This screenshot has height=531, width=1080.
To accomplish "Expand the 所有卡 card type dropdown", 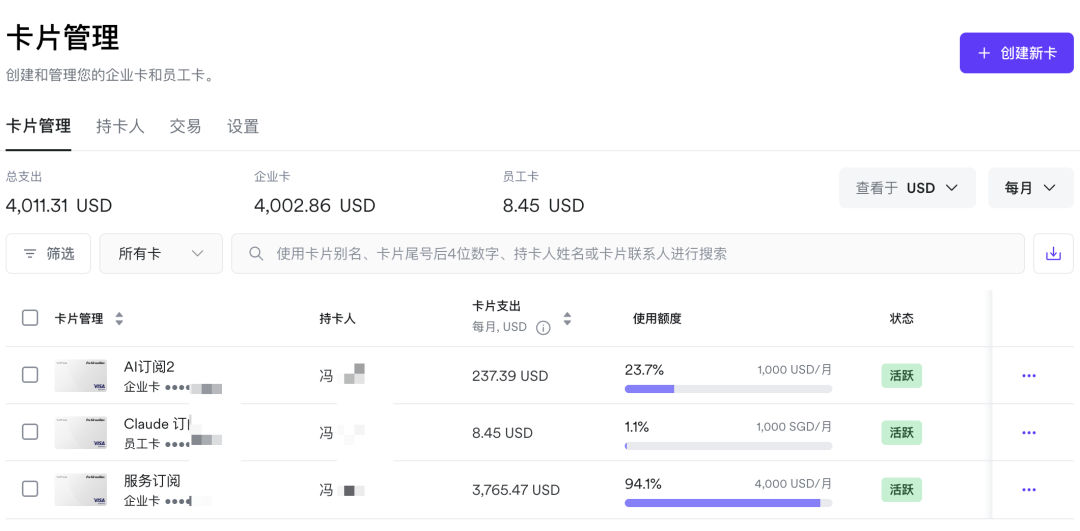I will click(161, 253).
